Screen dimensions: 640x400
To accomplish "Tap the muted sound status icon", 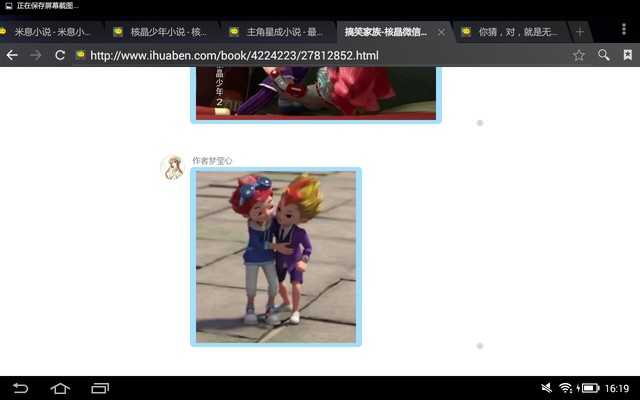I will [x=547, y=388].
